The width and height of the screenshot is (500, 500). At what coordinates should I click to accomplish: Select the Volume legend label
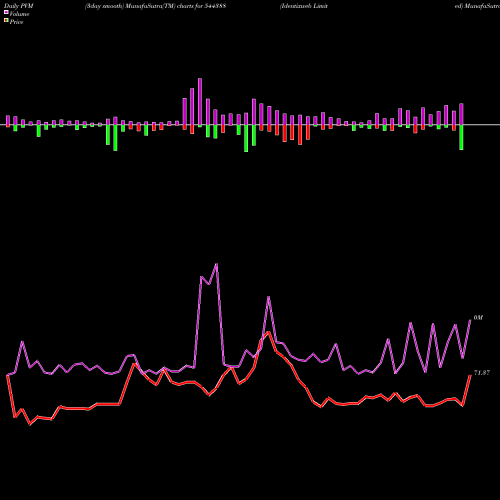tap(19, 14)
